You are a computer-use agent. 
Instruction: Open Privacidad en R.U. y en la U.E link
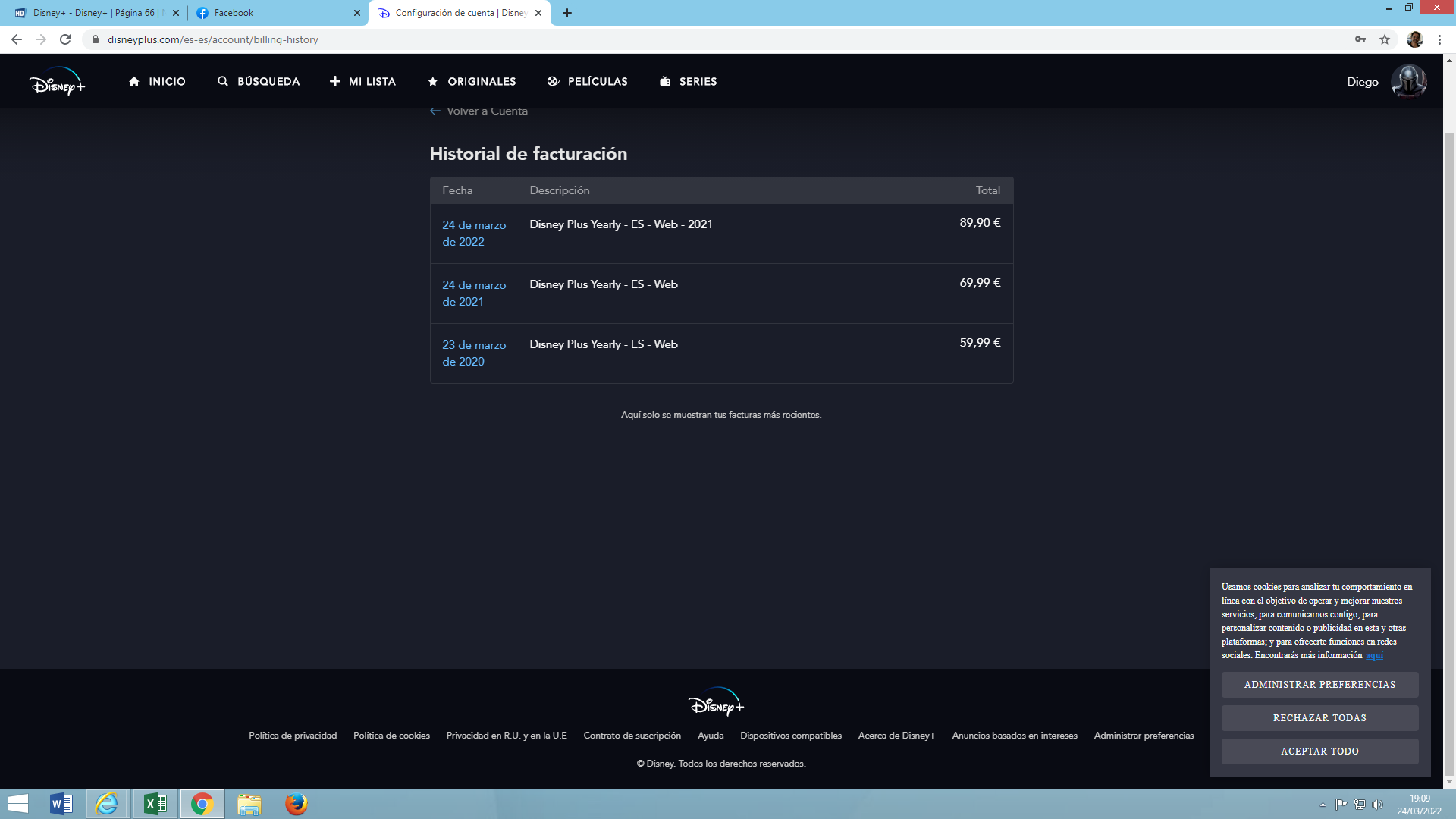tap(507, 736)
